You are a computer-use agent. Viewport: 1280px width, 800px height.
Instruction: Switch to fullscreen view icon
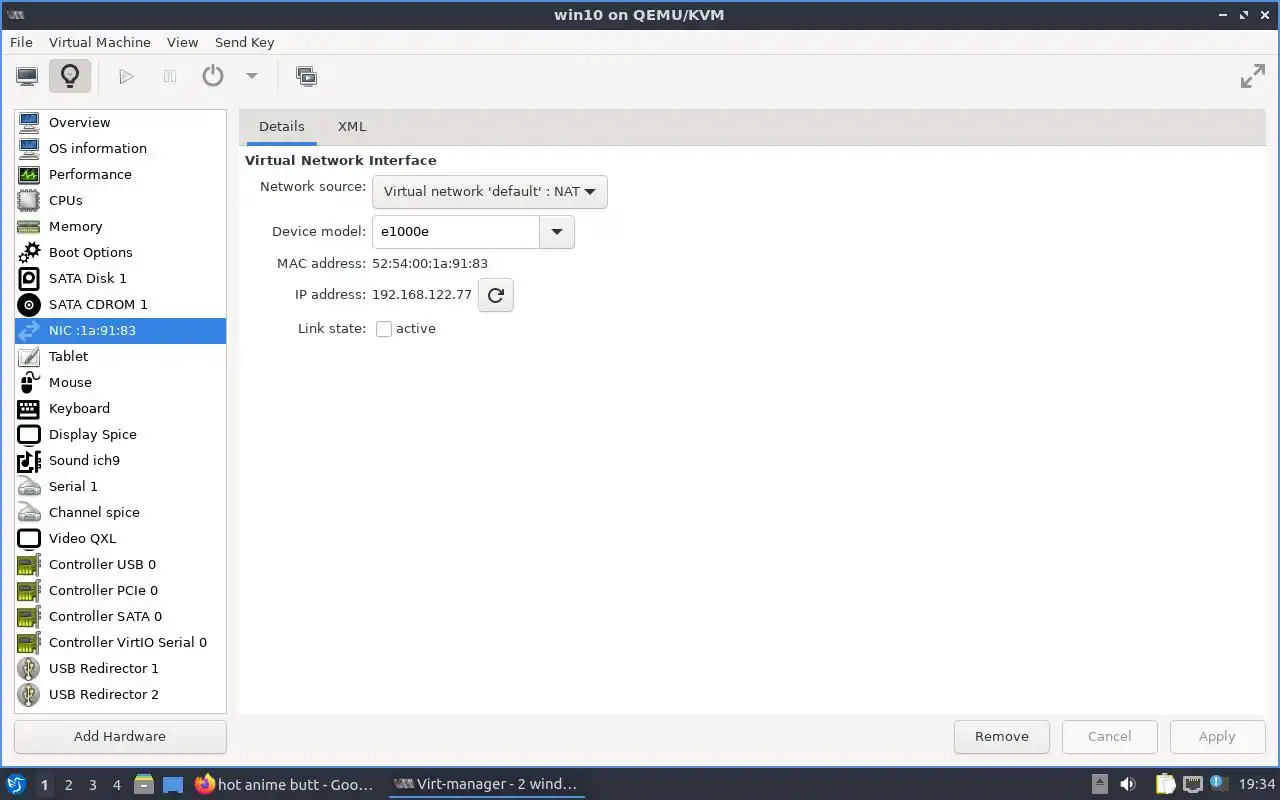[1252, 76]
